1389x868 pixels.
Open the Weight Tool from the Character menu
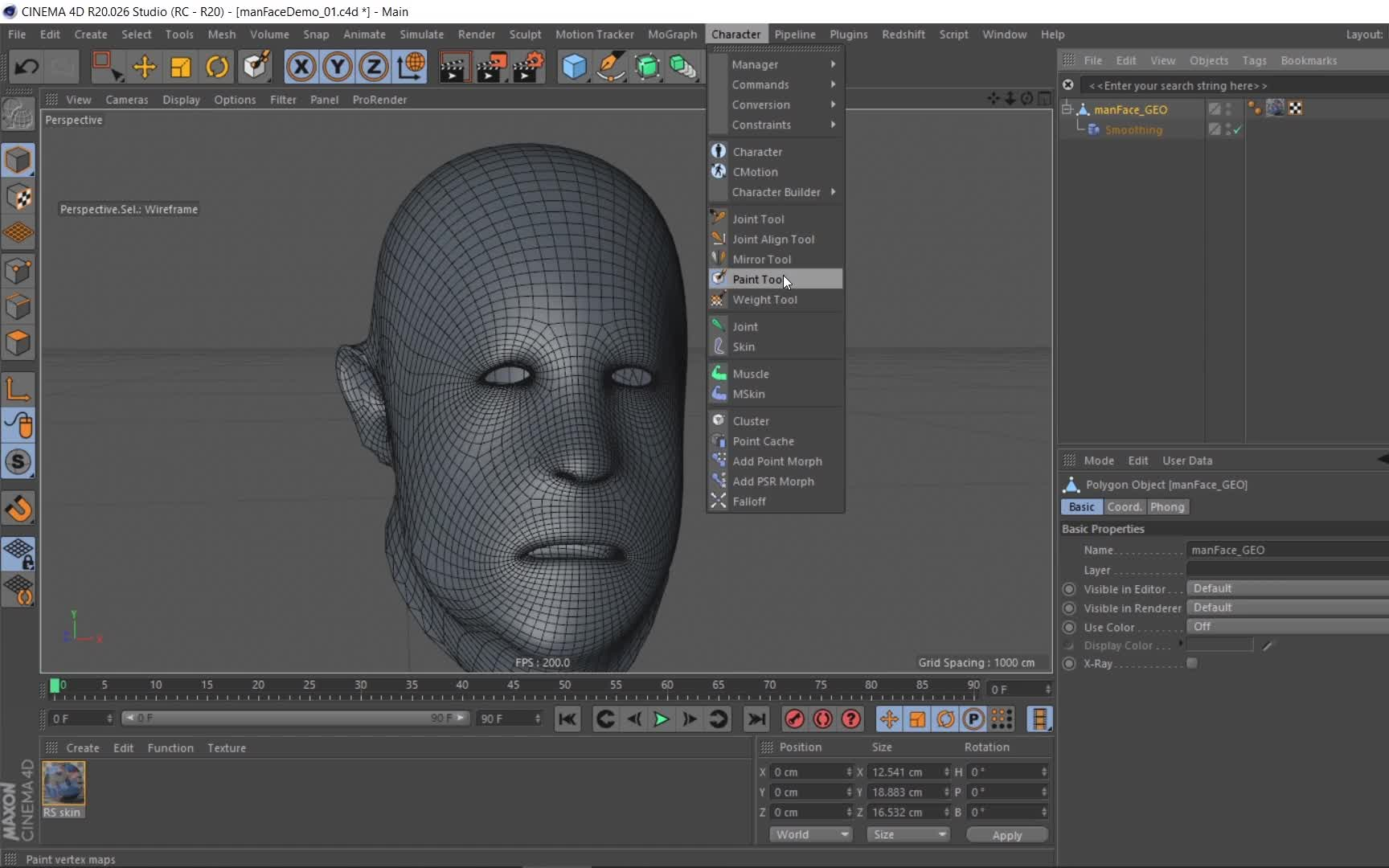(x=764, y=300)
